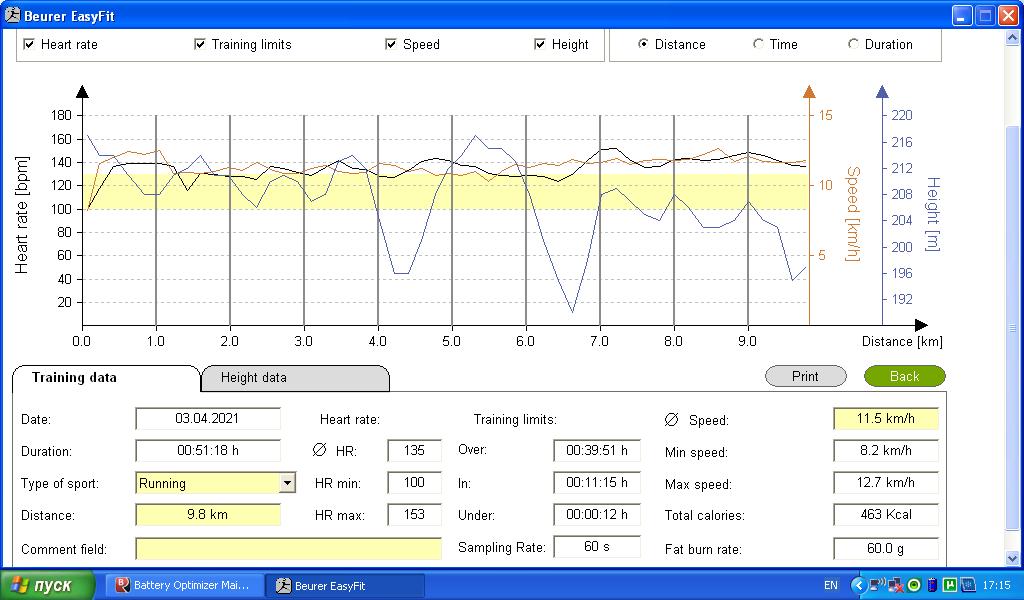Click the Over limit time 00:39:51 h
Screen dimensions: 1024x600
coord(597,450)
